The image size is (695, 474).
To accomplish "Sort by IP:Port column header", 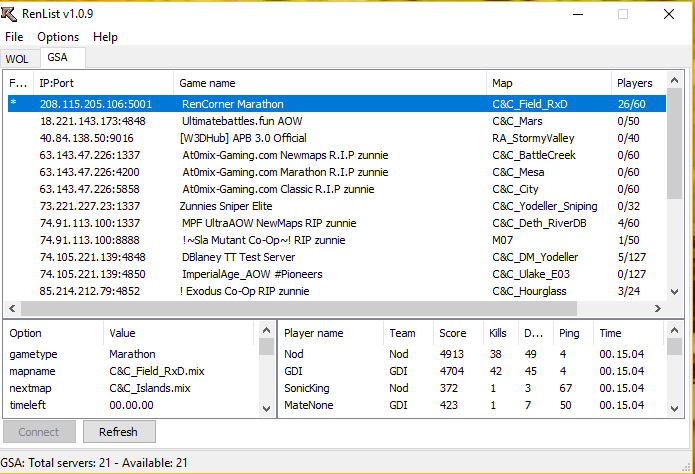I will pos(102,83).
